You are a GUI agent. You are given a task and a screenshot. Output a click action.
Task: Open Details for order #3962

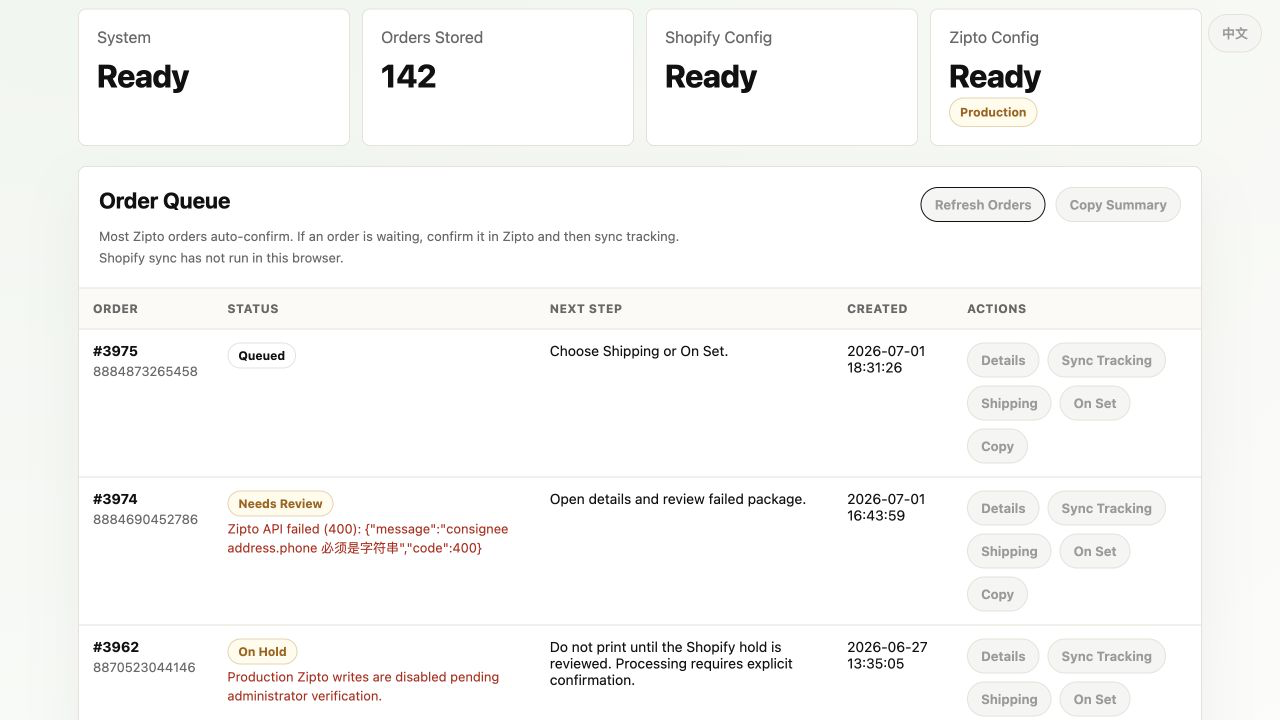pyautogui.click(x=1003, y=656)
